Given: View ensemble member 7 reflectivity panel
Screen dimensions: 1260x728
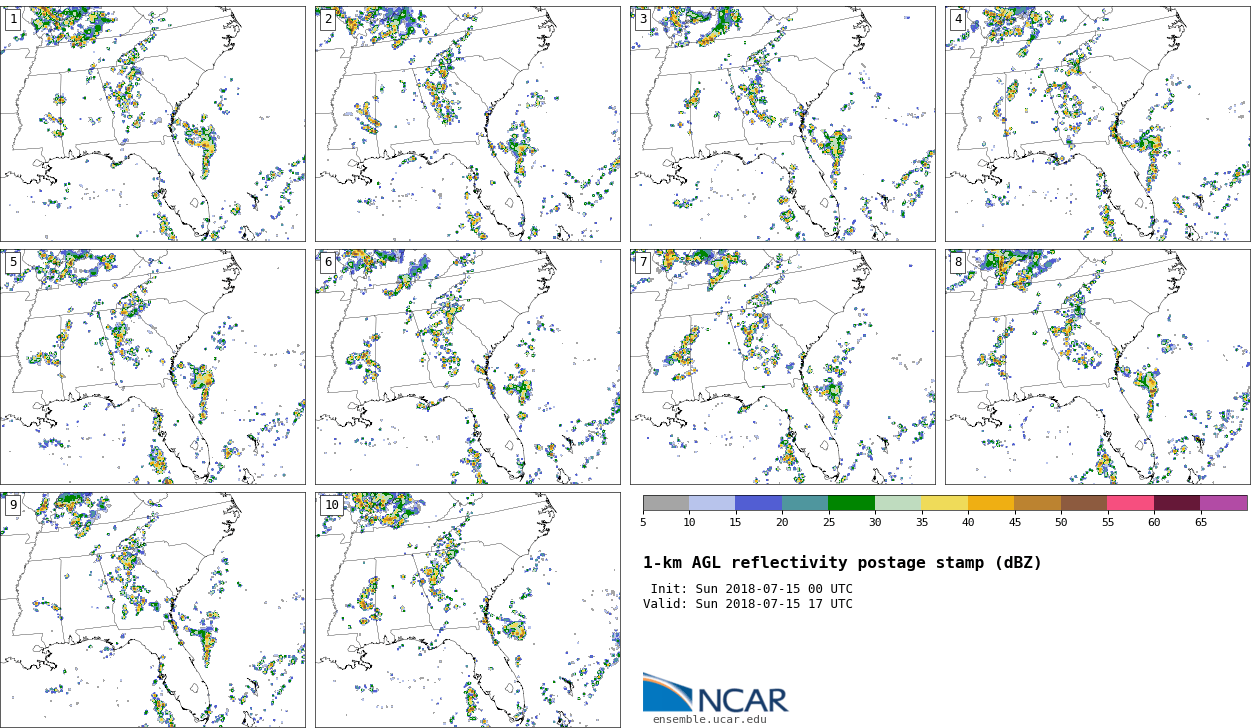Looking at the screenshot, I should tap(782, 366).
